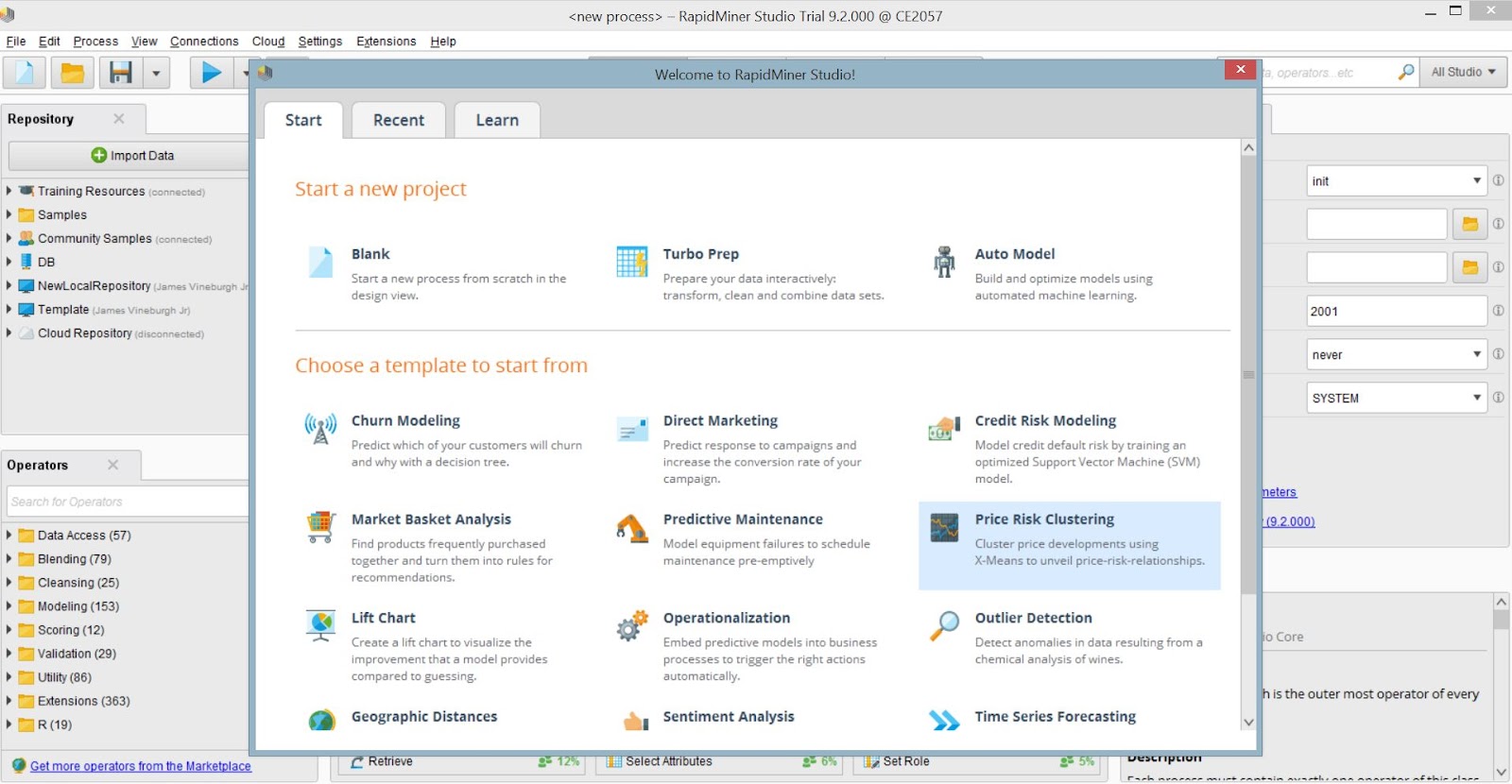Image resolution: width=1512 pixels, height=784 pixels.
Task: Pick the Time Series Forecasting arrows icon
Action: coord(944,721)
